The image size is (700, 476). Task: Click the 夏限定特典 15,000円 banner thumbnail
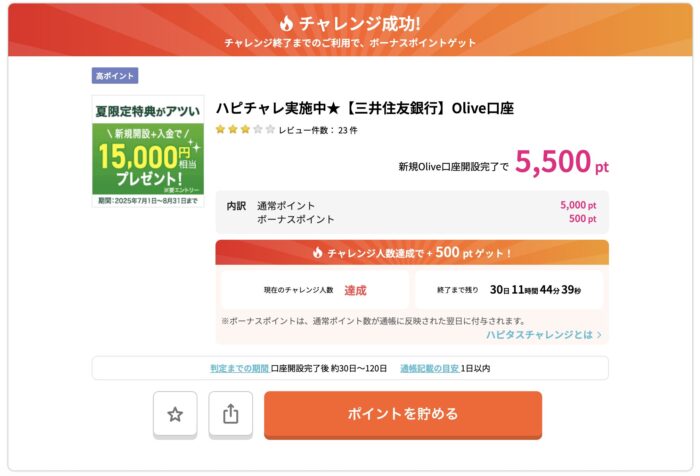click(x=148, y=151)
